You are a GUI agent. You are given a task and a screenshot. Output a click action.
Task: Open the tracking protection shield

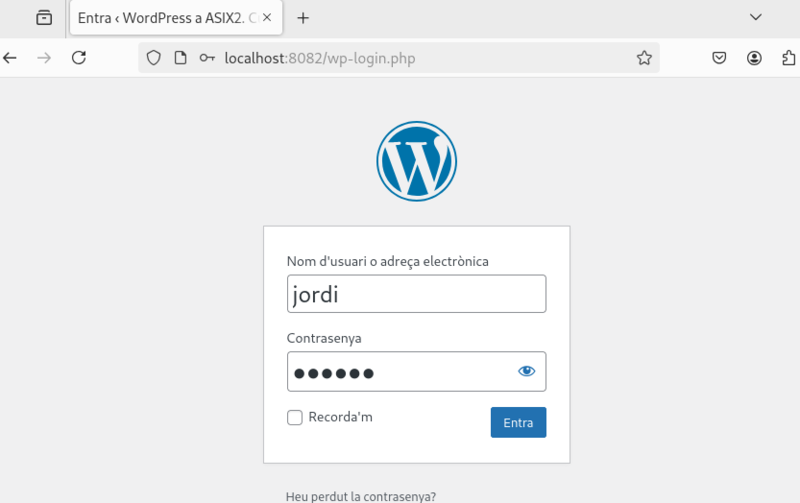tap(154, 58)
